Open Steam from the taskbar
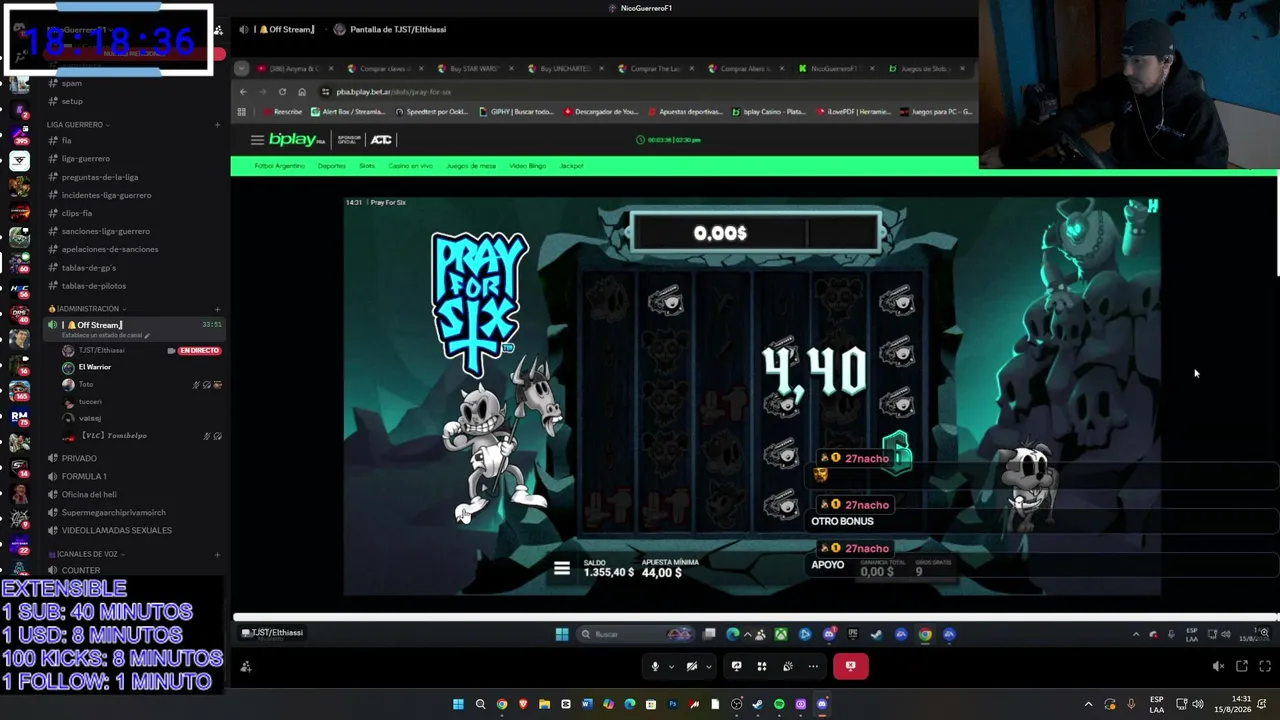 click(x=757, y=704)
